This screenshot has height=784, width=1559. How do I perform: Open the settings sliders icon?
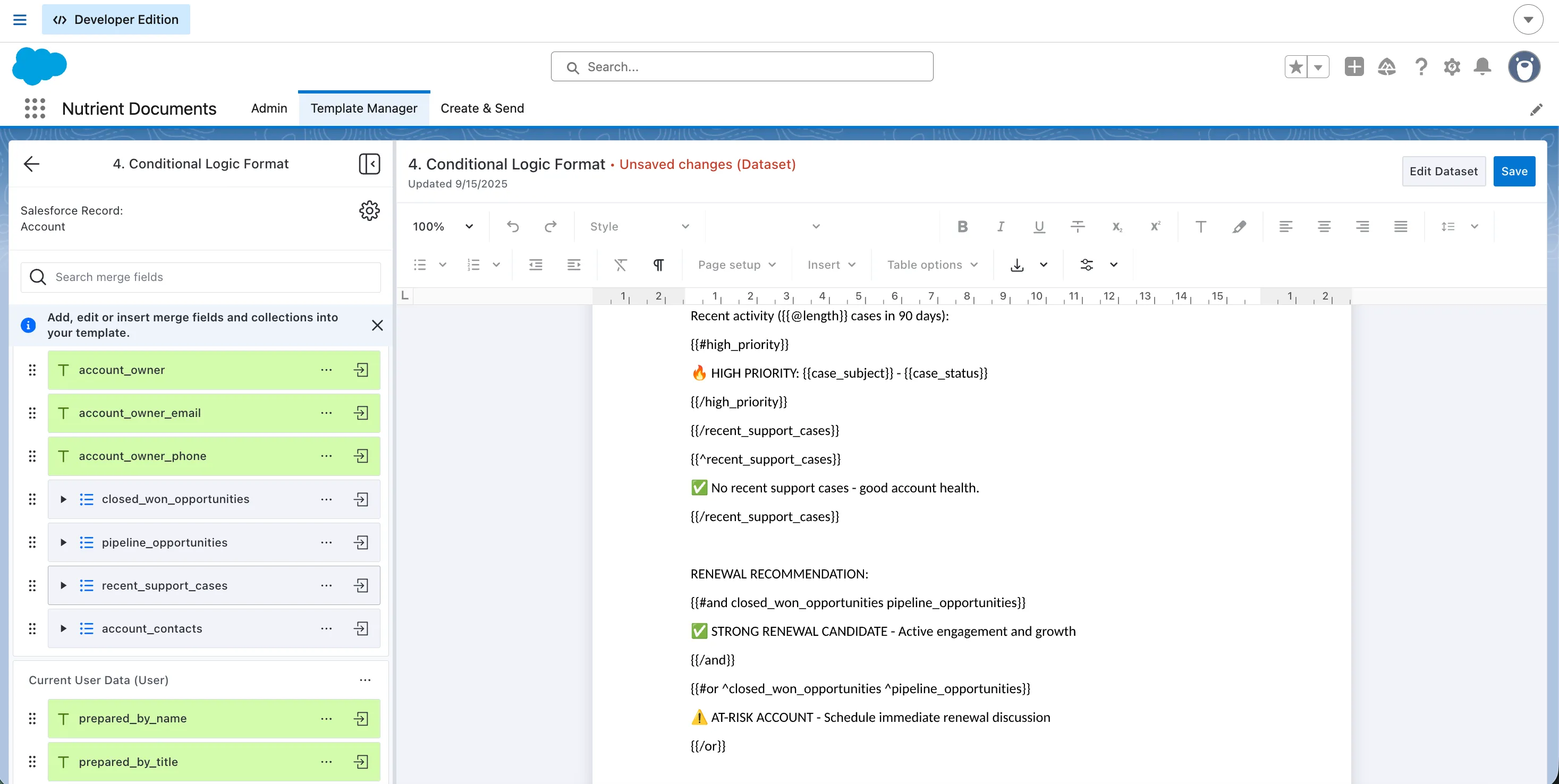click(1087, 265)
